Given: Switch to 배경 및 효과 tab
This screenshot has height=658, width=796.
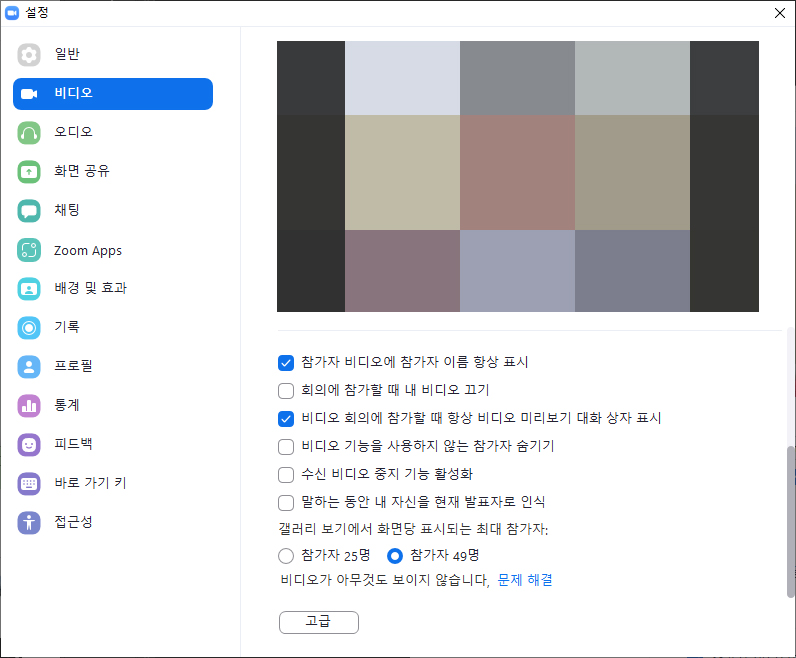Looking at the screenshot, I should pyautogui.click(x=113, y=289).
